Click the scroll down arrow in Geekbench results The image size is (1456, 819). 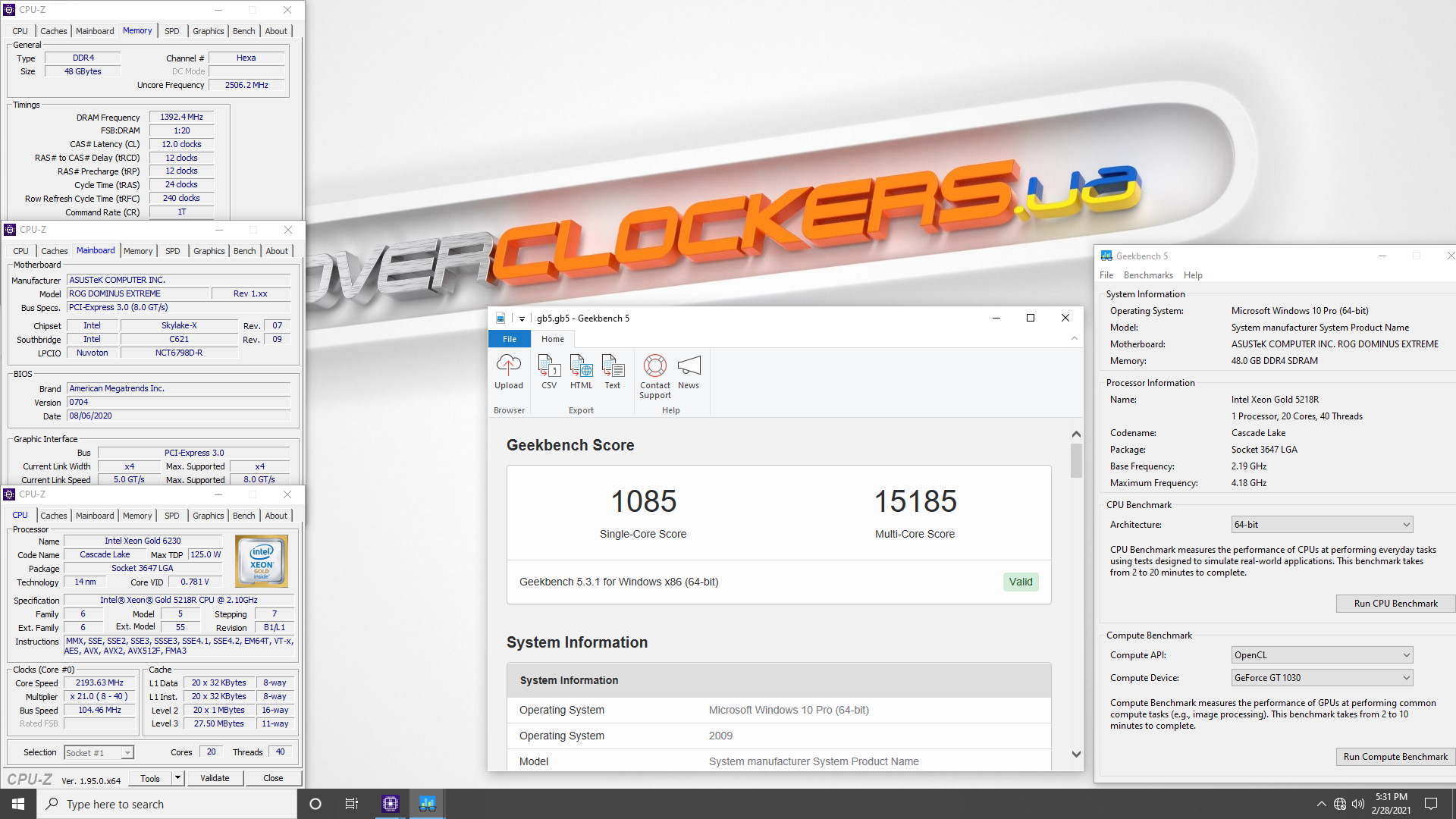[x=1076, y=754]
